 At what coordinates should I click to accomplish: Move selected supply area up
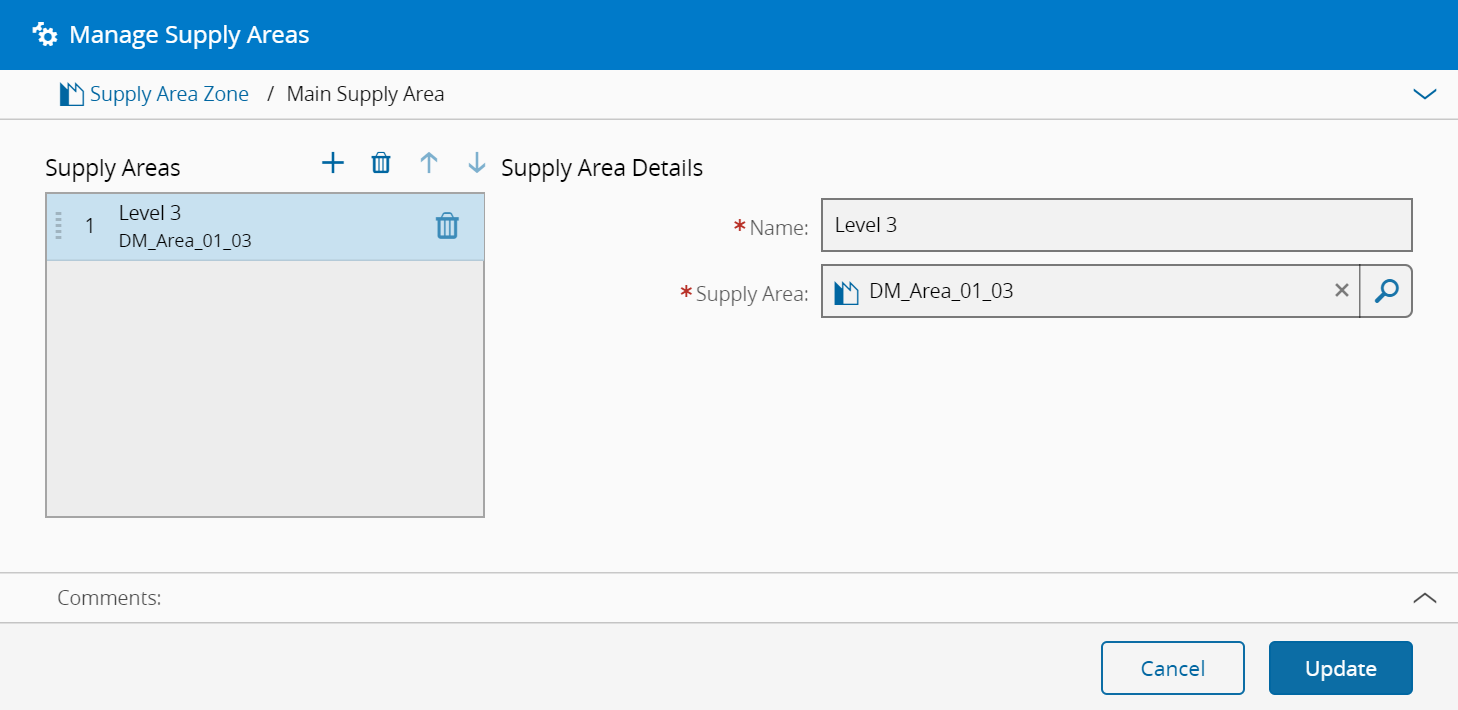click(x=429, y=163)
